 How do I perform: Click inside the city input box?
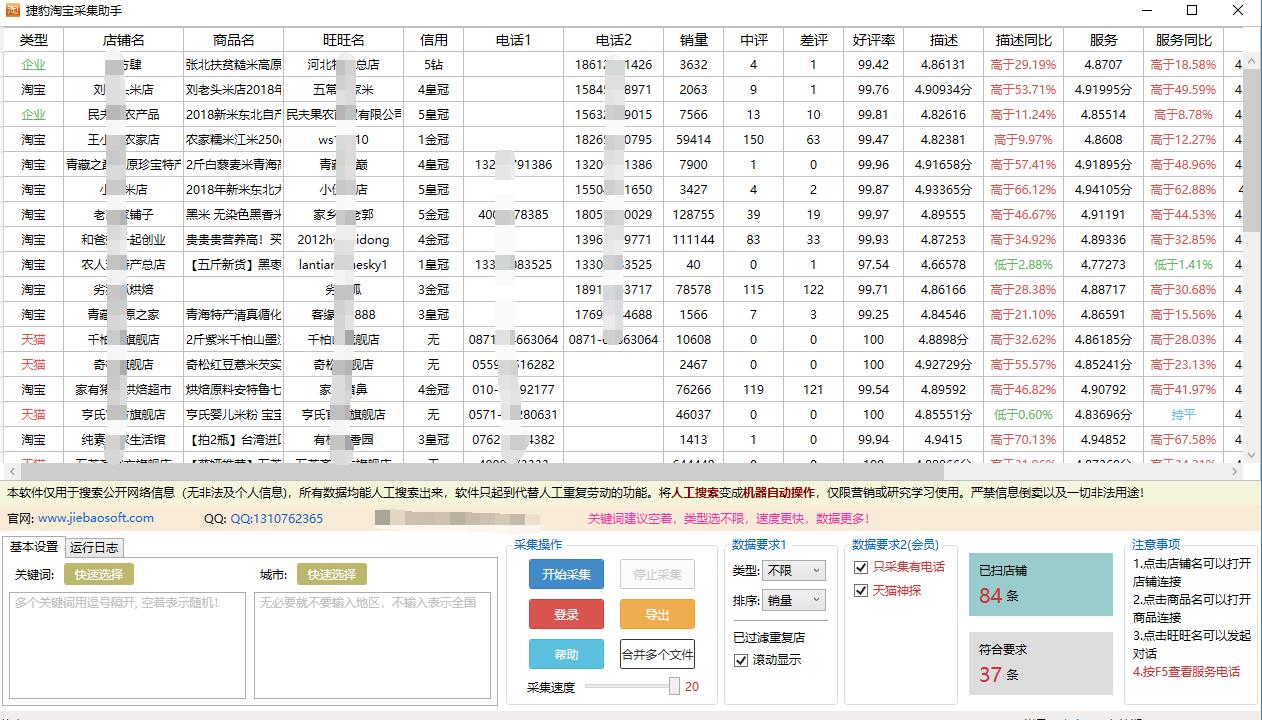[x=372, y=644]
